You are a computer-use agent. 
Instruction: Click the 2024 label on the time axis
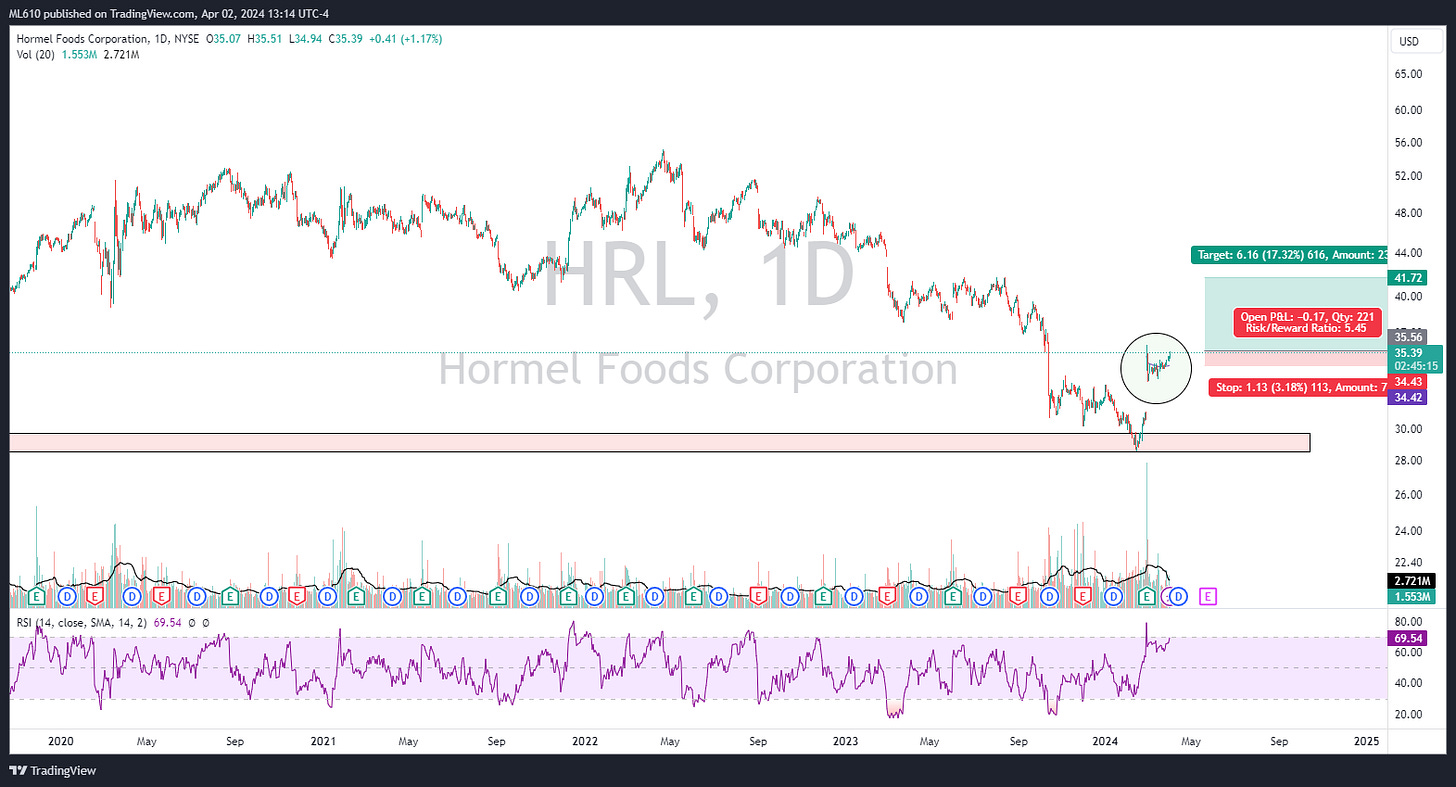pos(1106,743)
